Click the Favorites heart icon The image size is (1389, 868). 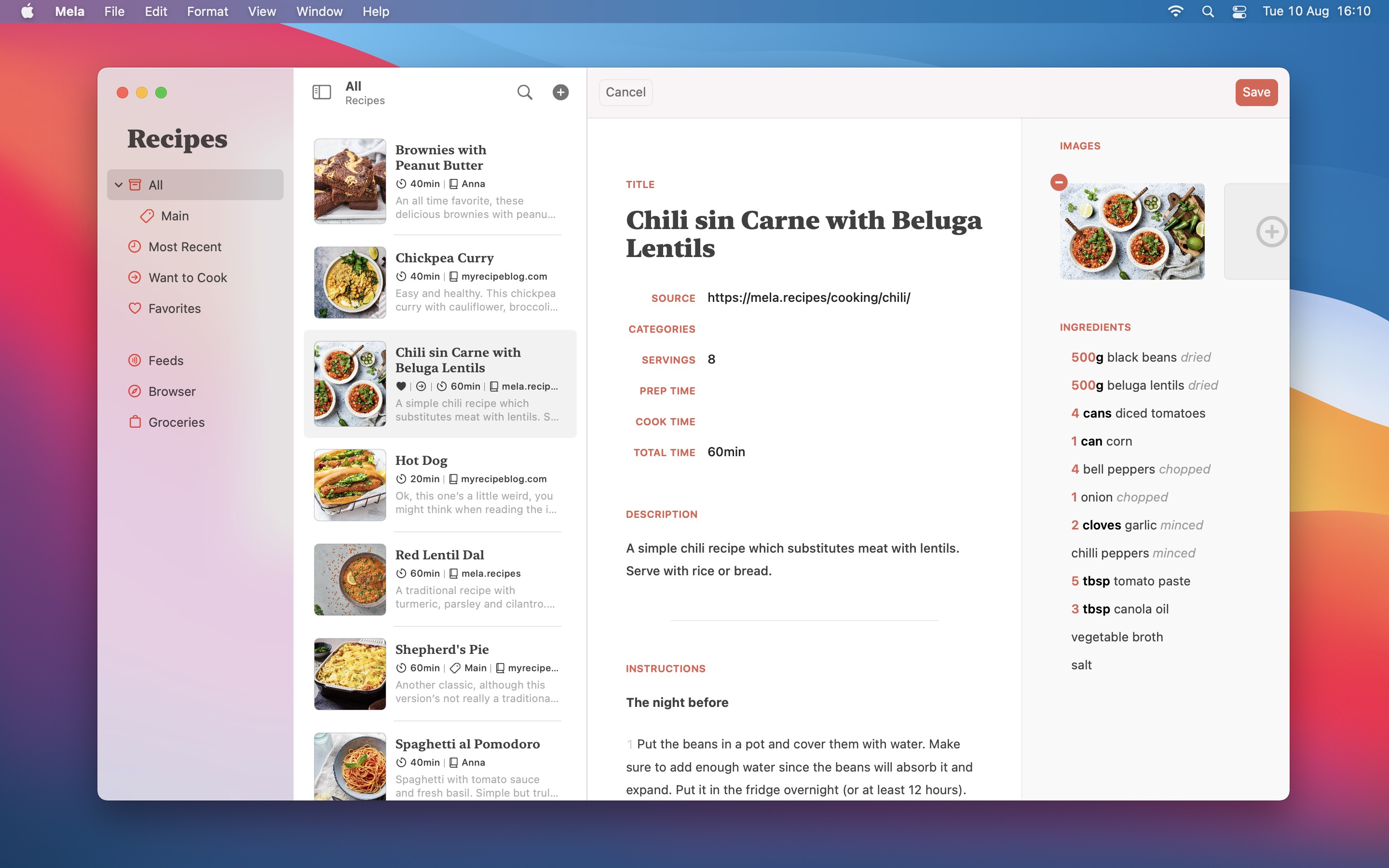point(134,308)
